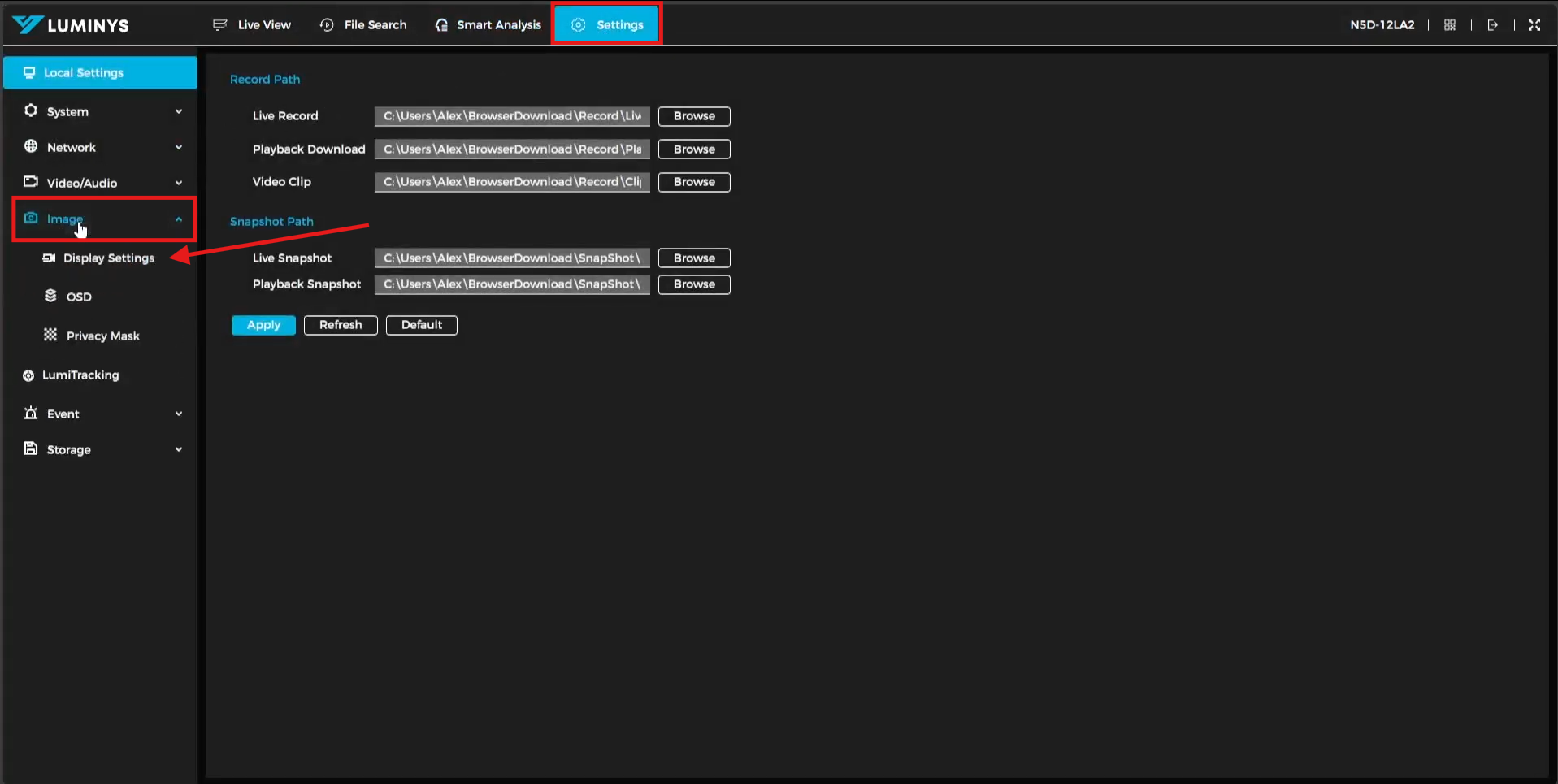Click the Playback Snapshot path field

pyautogui.click(x=511, y=284)
